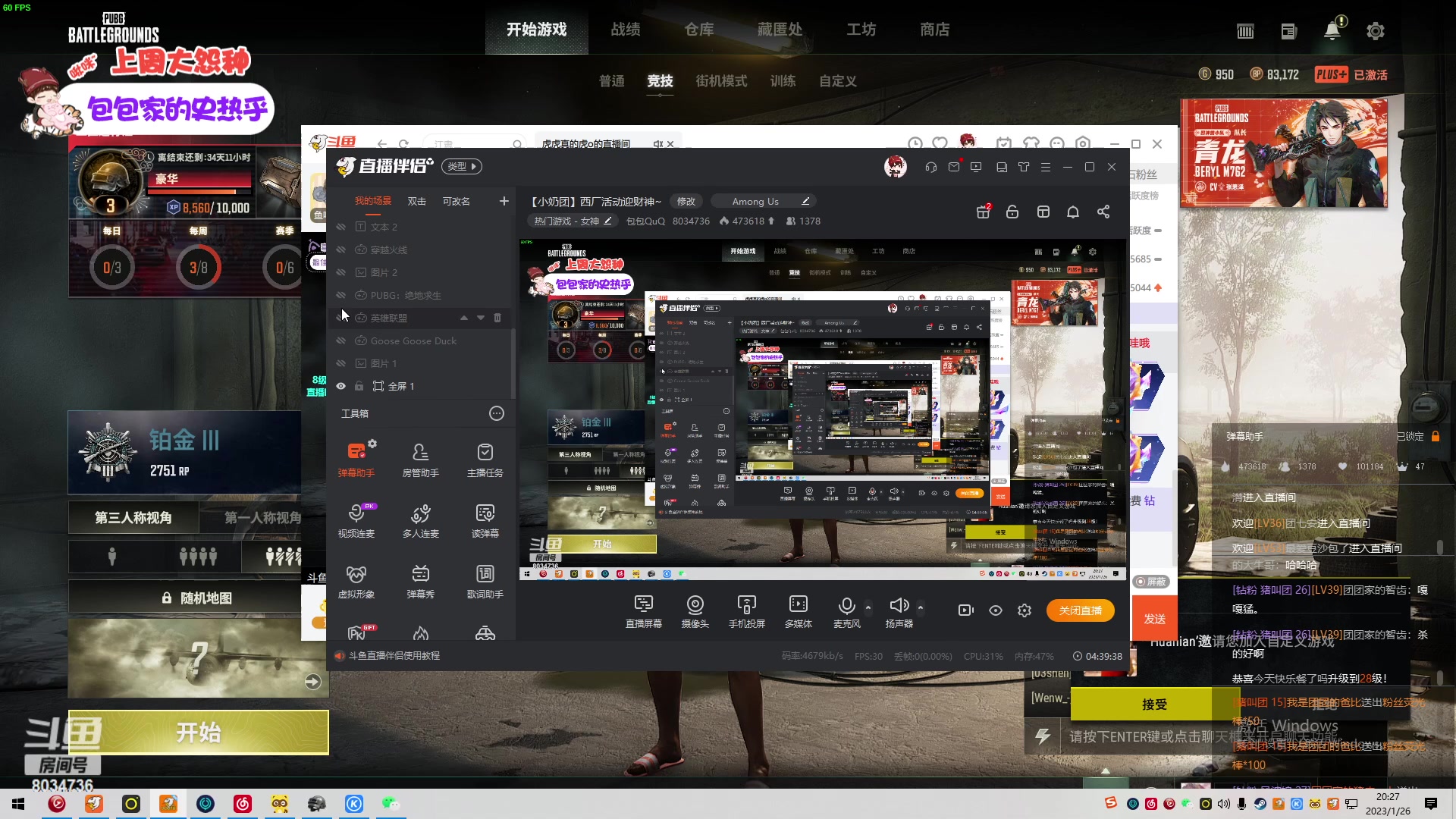Image resolution: width=1456 pixels, height=819 pixels.
Task: Open the 弹幕助手 danmaku assistant tool
Action: pyautogui.click(x=356, y=459)
